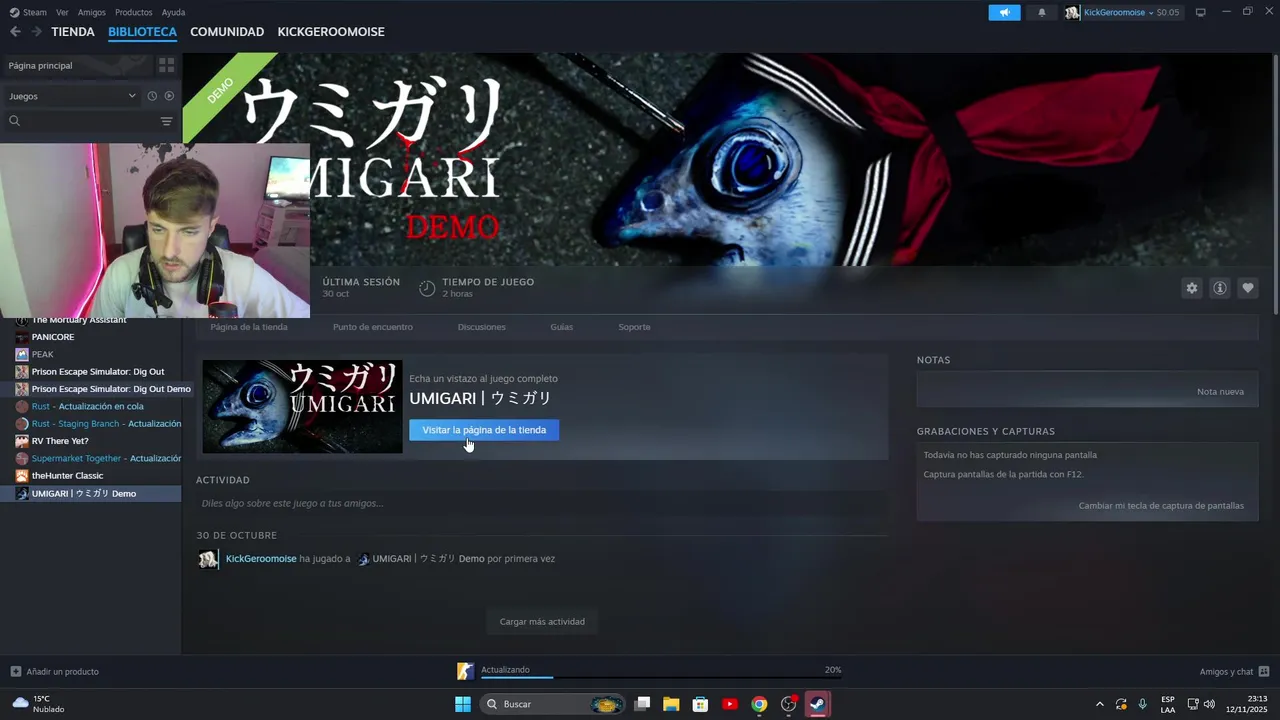Toggle the ready-to-play filter icon
This screenshot has width=1280, height=720.
tap(169, 96)
